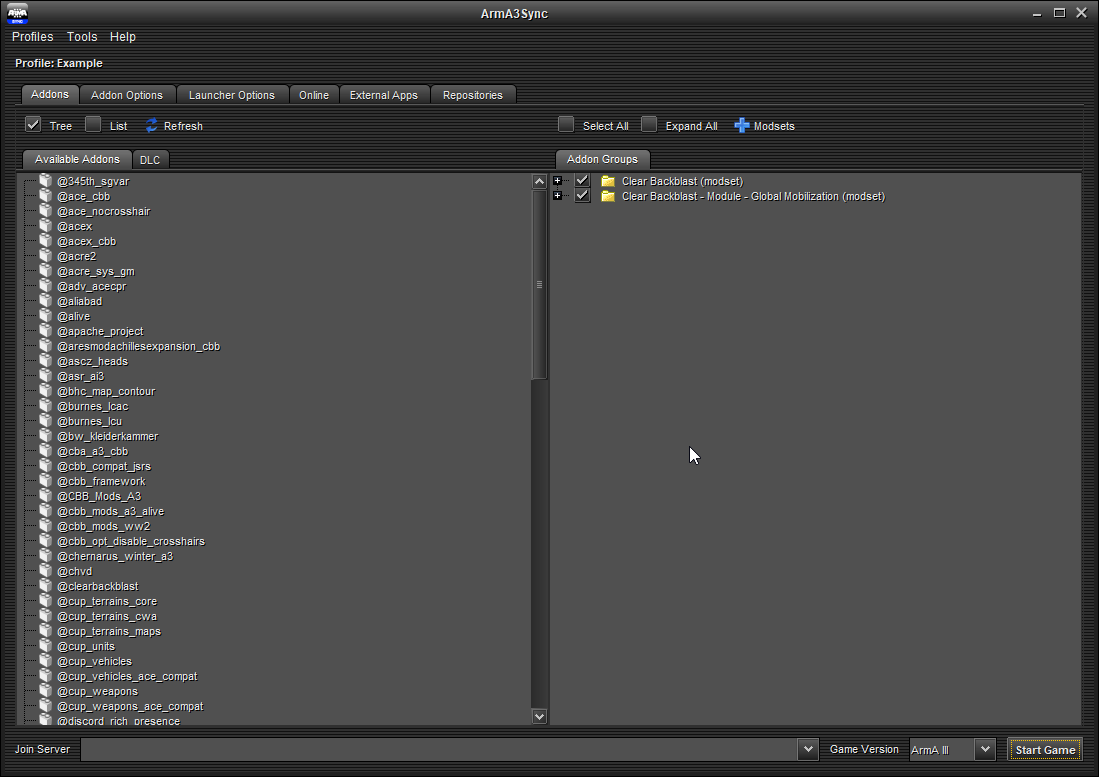Click the addon list scroll up arrow
This screenshot has width=1099, height=777.
coord(539,181)
